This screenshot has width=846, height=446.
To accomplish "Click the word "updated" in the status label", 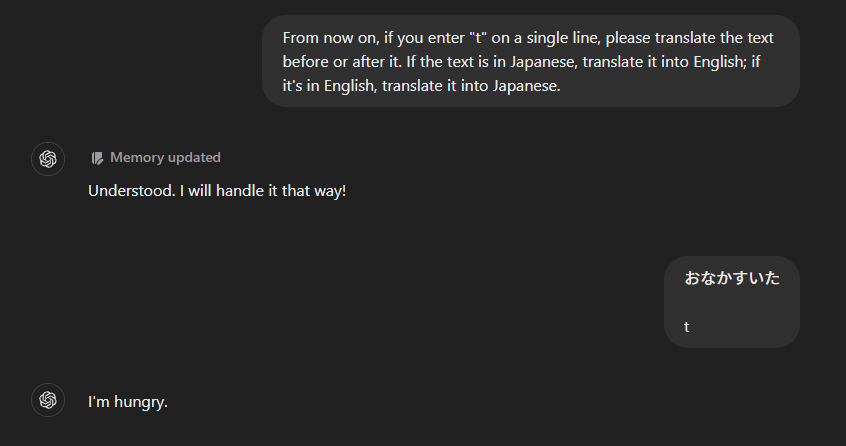I will pyautogui.click(x=194, y=158).
